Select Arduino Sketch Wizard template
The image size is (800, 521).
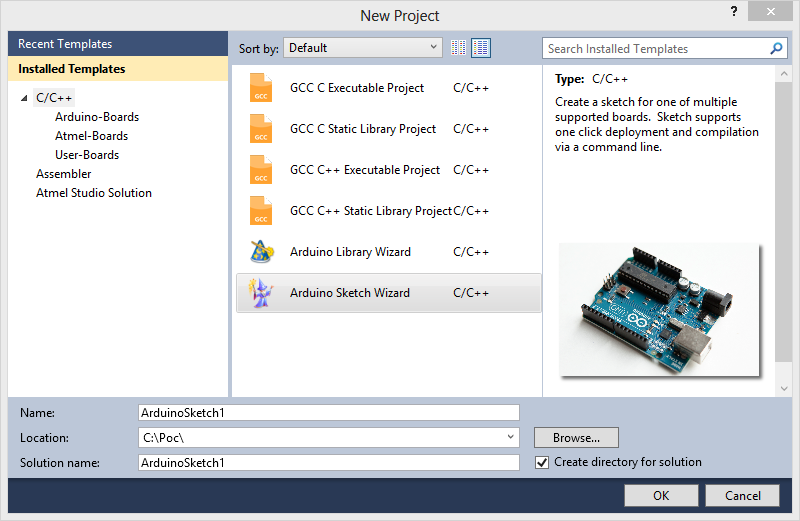[388, 293]
